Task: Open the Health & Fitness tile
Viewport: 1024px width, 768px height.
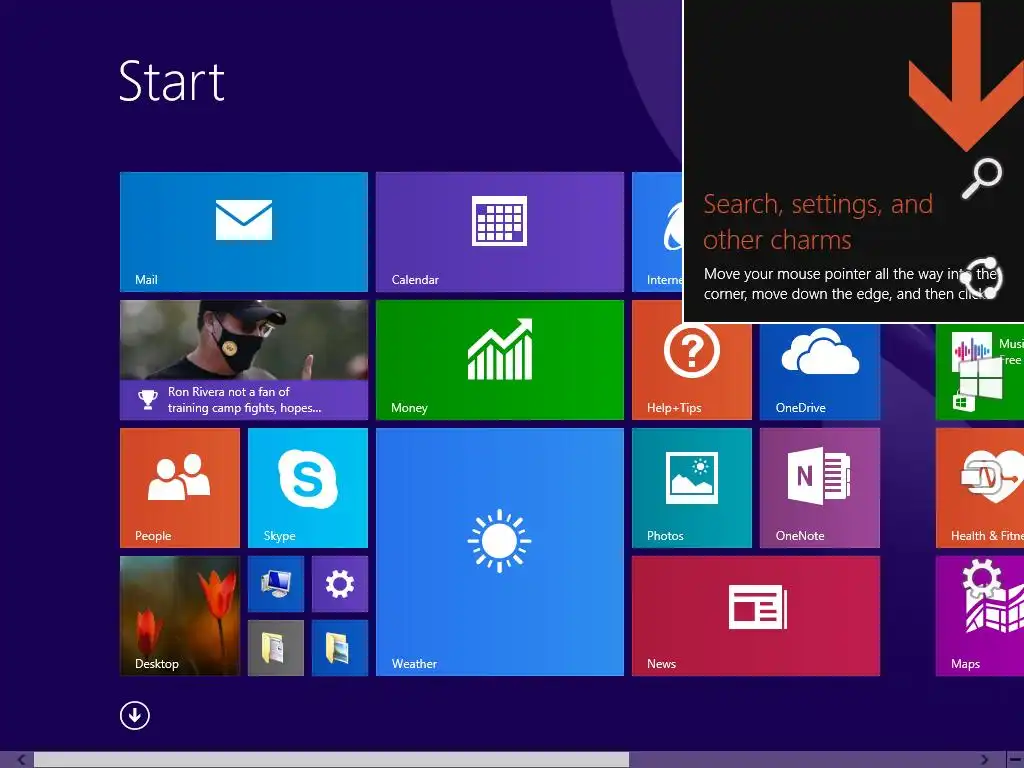Action: [980, 488]
